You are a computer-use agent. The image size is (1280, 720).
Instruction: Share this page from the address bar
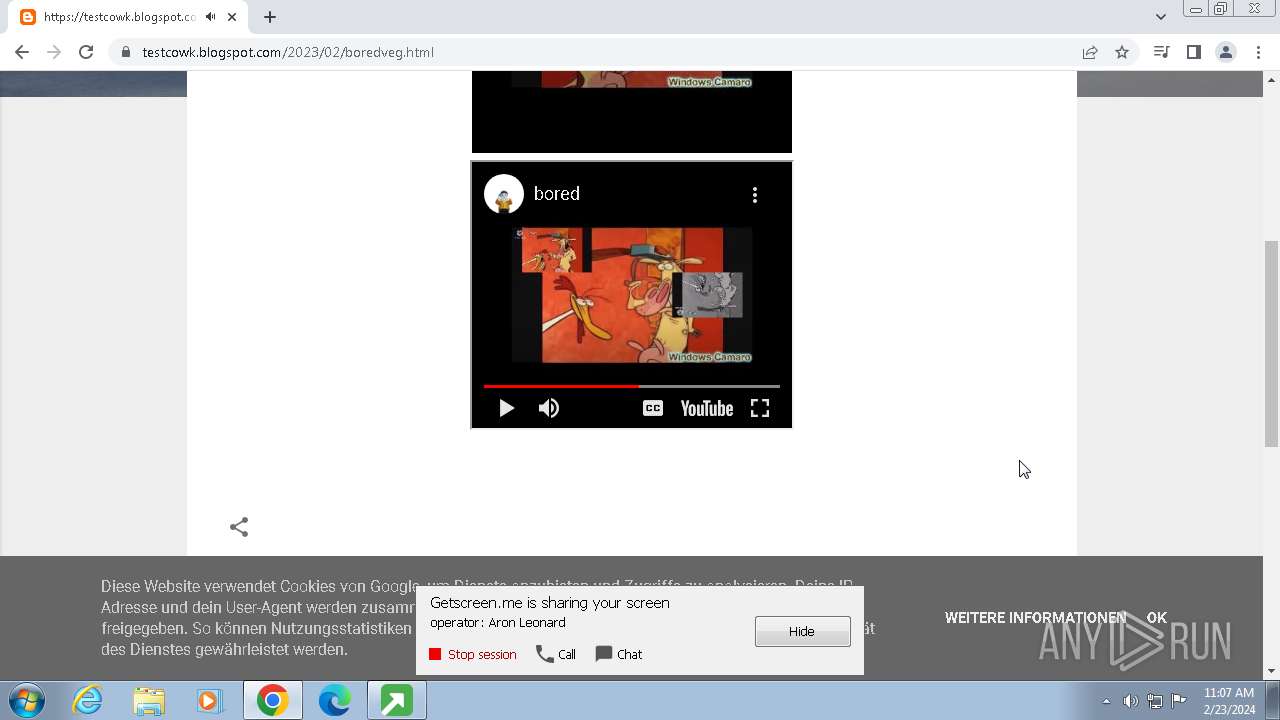(1090, 52)
